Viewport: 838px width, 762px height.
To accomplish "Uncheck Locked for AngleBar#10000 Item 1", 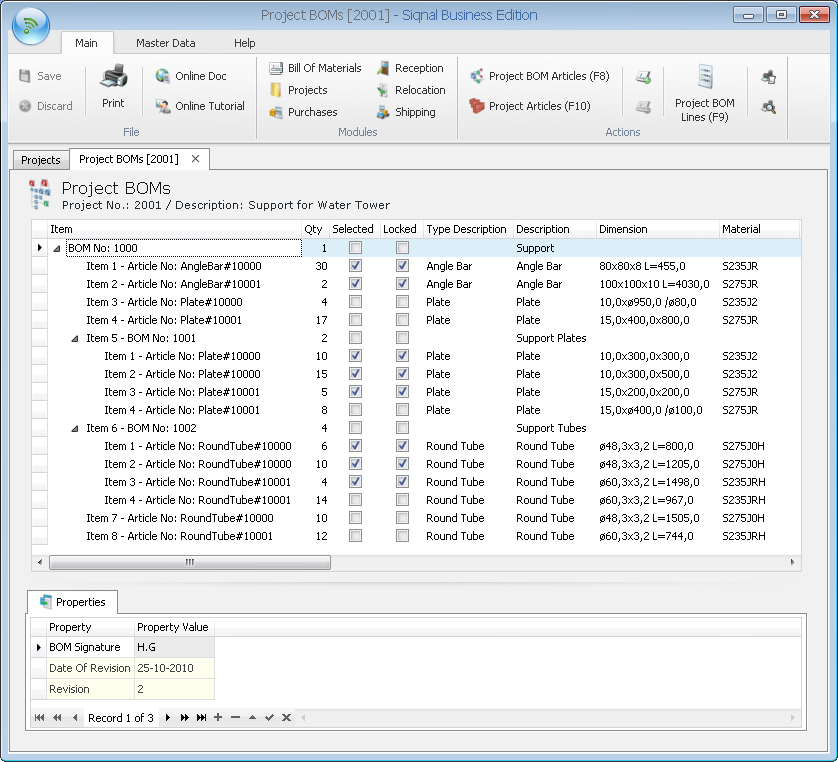I will 402,266.
